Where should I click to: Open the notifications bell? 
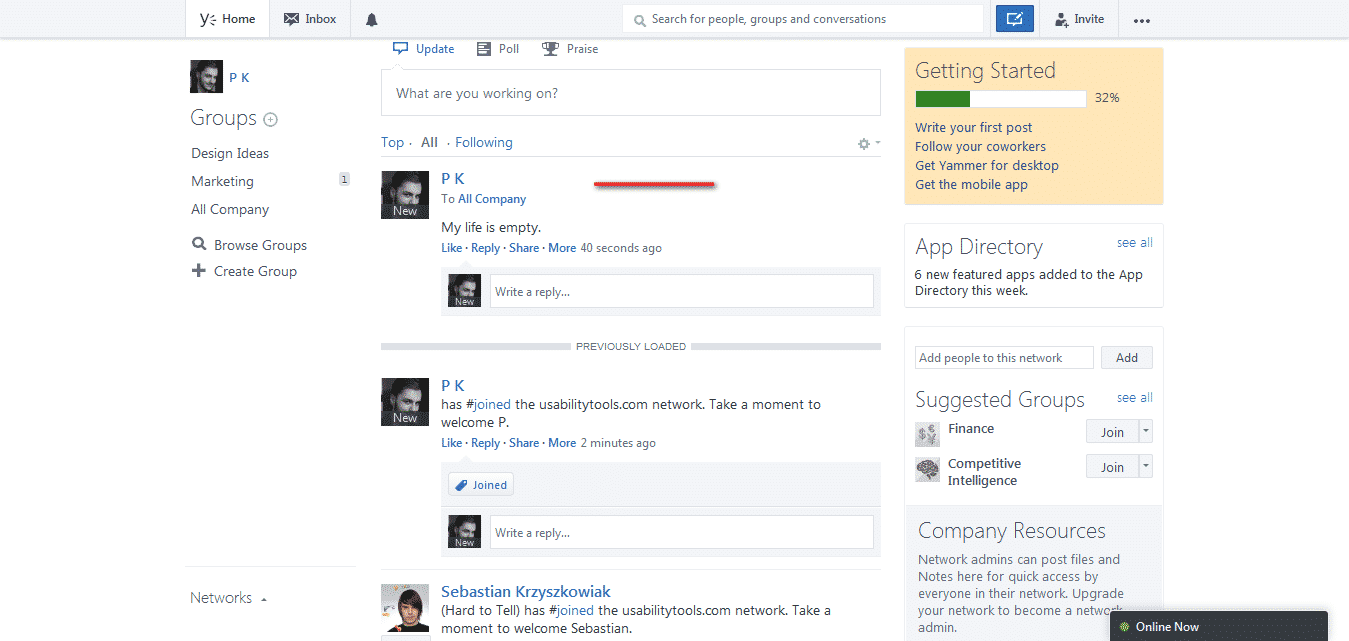click(x=371, y=18)
